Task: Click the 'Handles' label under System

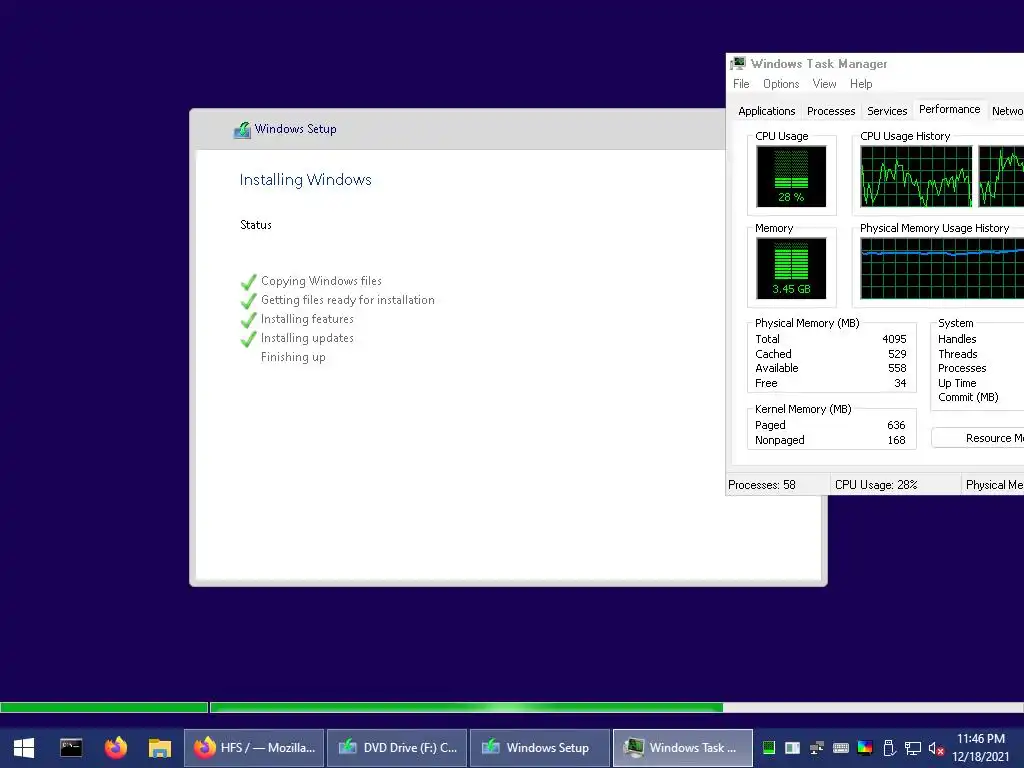Action: point(957,339)
